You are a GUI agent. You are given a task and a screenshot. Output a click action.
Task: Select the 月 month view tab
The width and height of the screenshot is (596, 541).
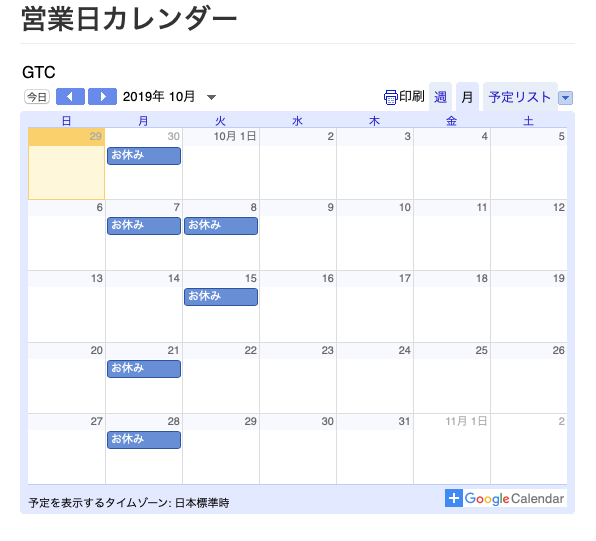pos(467,97)
